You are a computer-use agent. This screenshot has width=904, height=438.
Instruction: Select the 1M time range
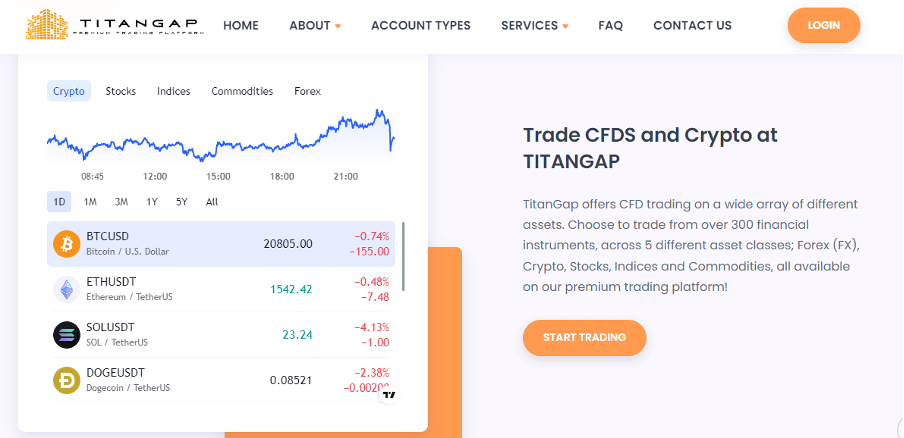point(89,202)
